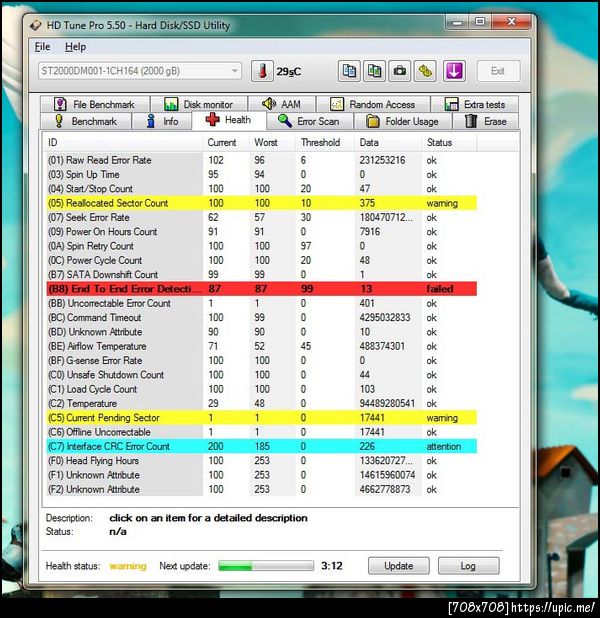
Task: Click the HD Tune title bar app icon
Action: [35, 26]
